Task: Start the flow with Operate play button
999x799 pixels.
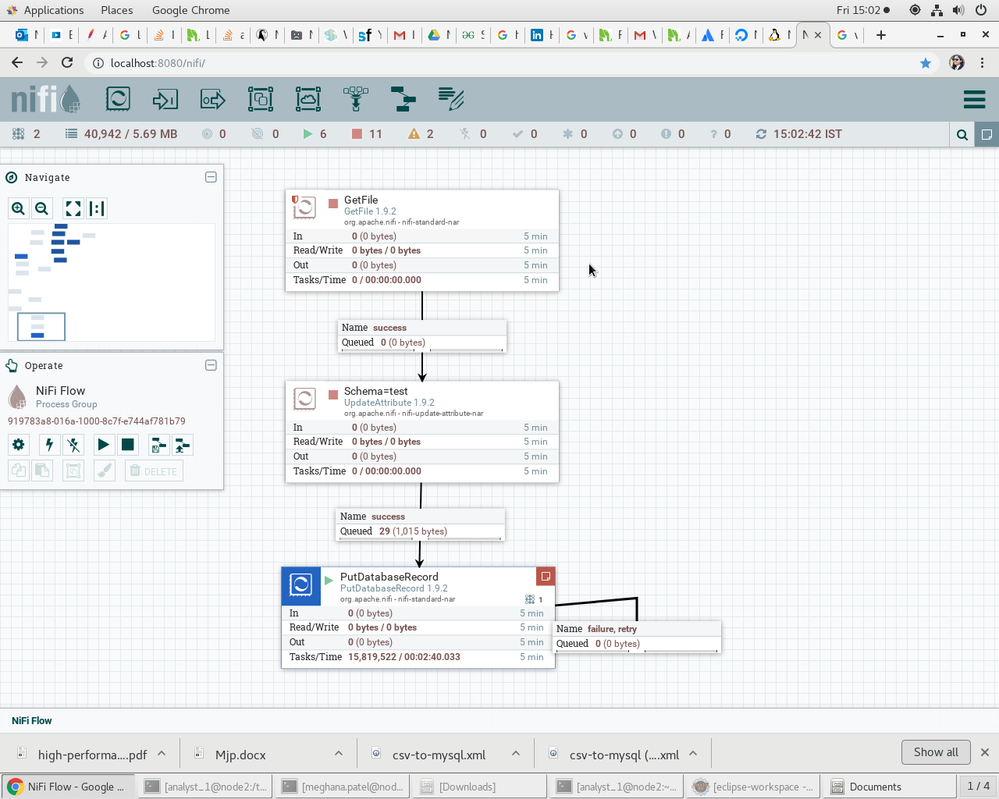Action: tap(103, 445)
